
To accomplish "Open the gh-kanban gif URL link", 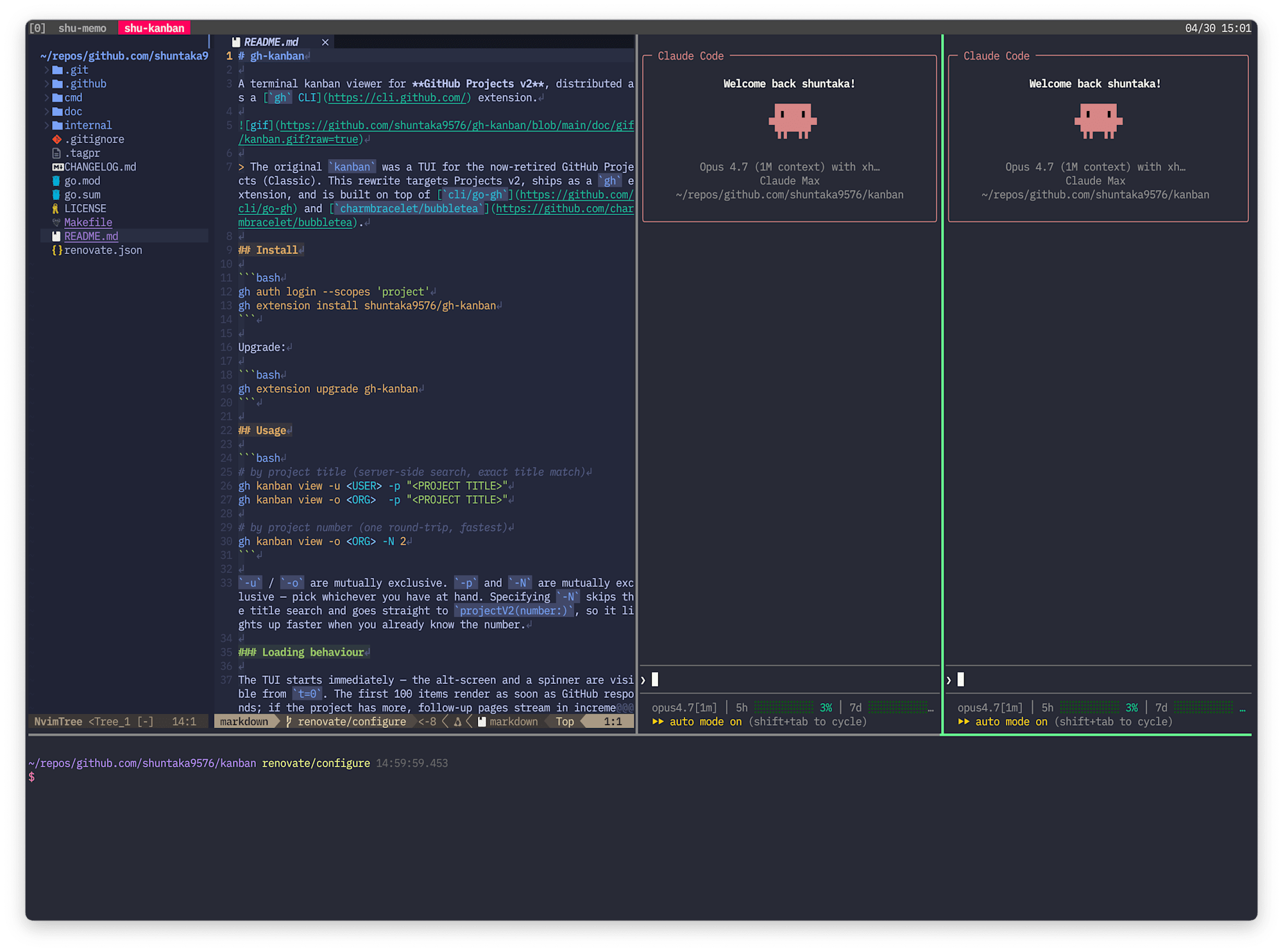I will coord(456,126).
